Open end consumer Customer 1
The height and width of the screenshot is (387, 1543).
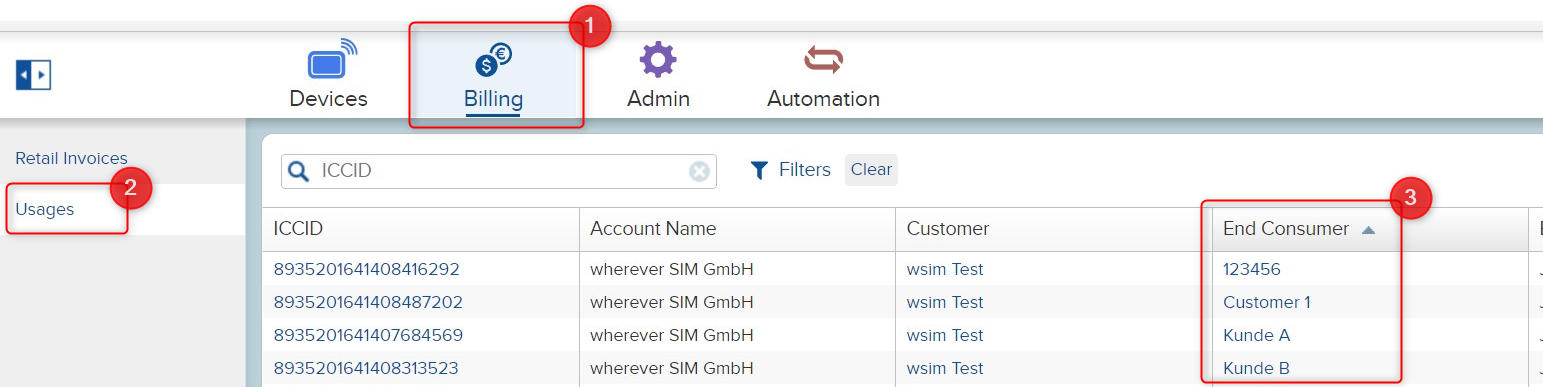coord(1267,302)
